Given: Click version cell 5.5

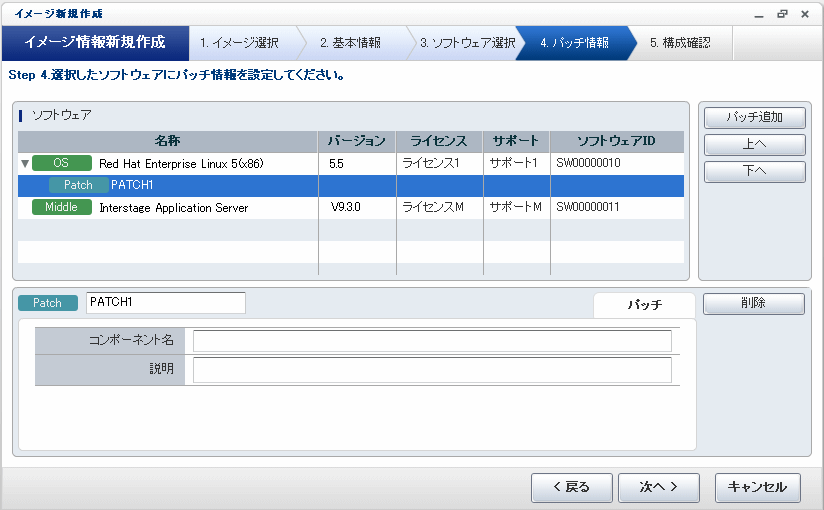Looking at the screenshot, I should tap(336, 164).
